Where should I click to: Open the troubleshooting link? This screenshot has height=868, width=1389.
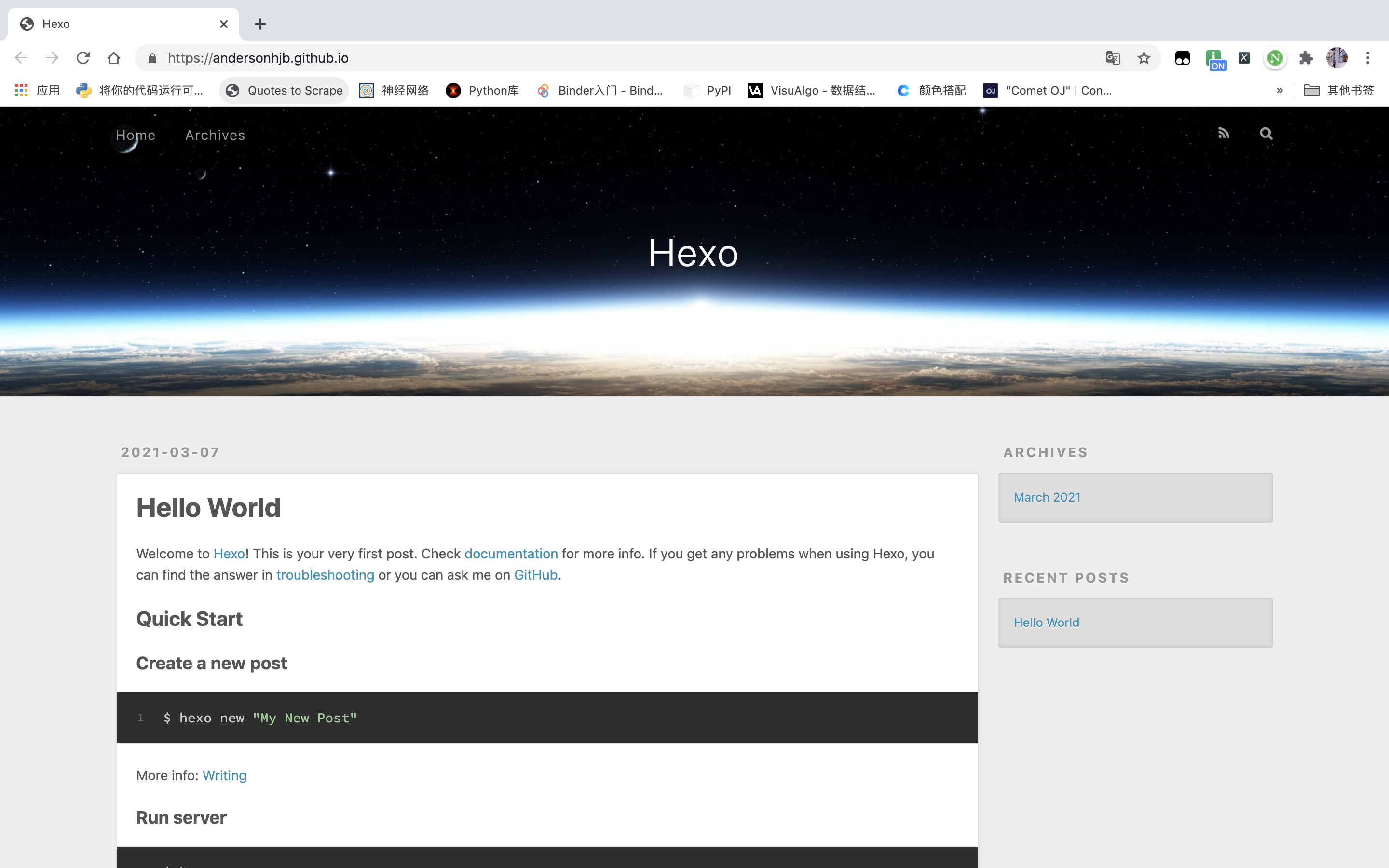click(325, 575)
